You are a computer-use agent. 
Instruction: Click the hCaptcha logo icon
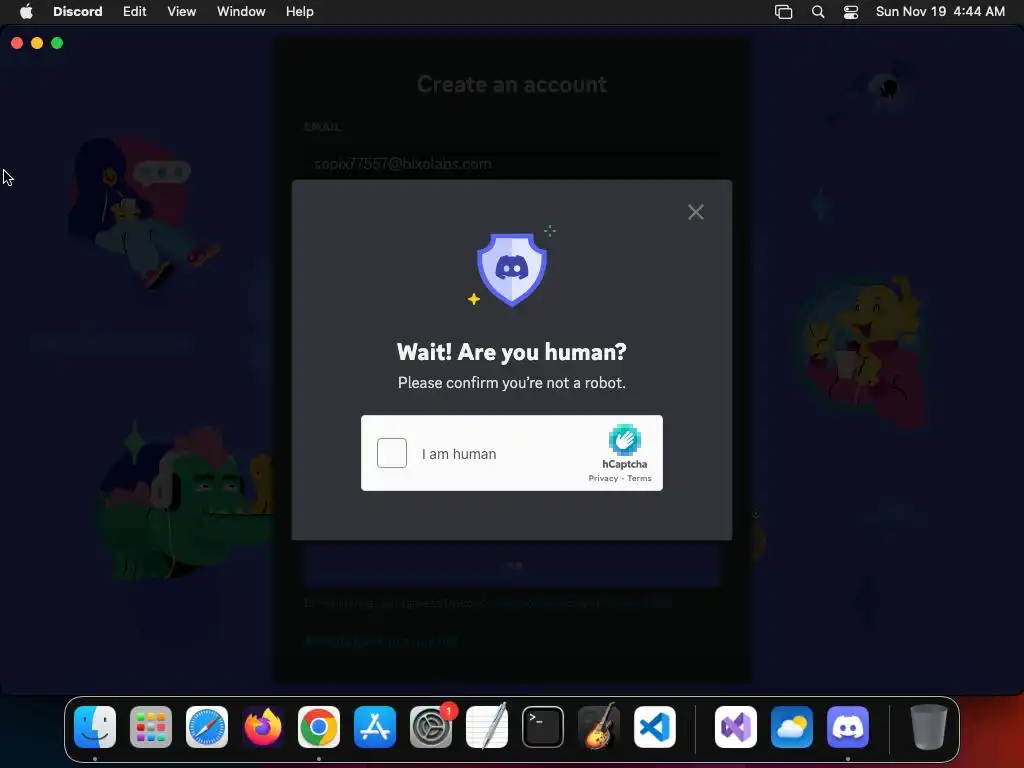(x=624, y=440)
